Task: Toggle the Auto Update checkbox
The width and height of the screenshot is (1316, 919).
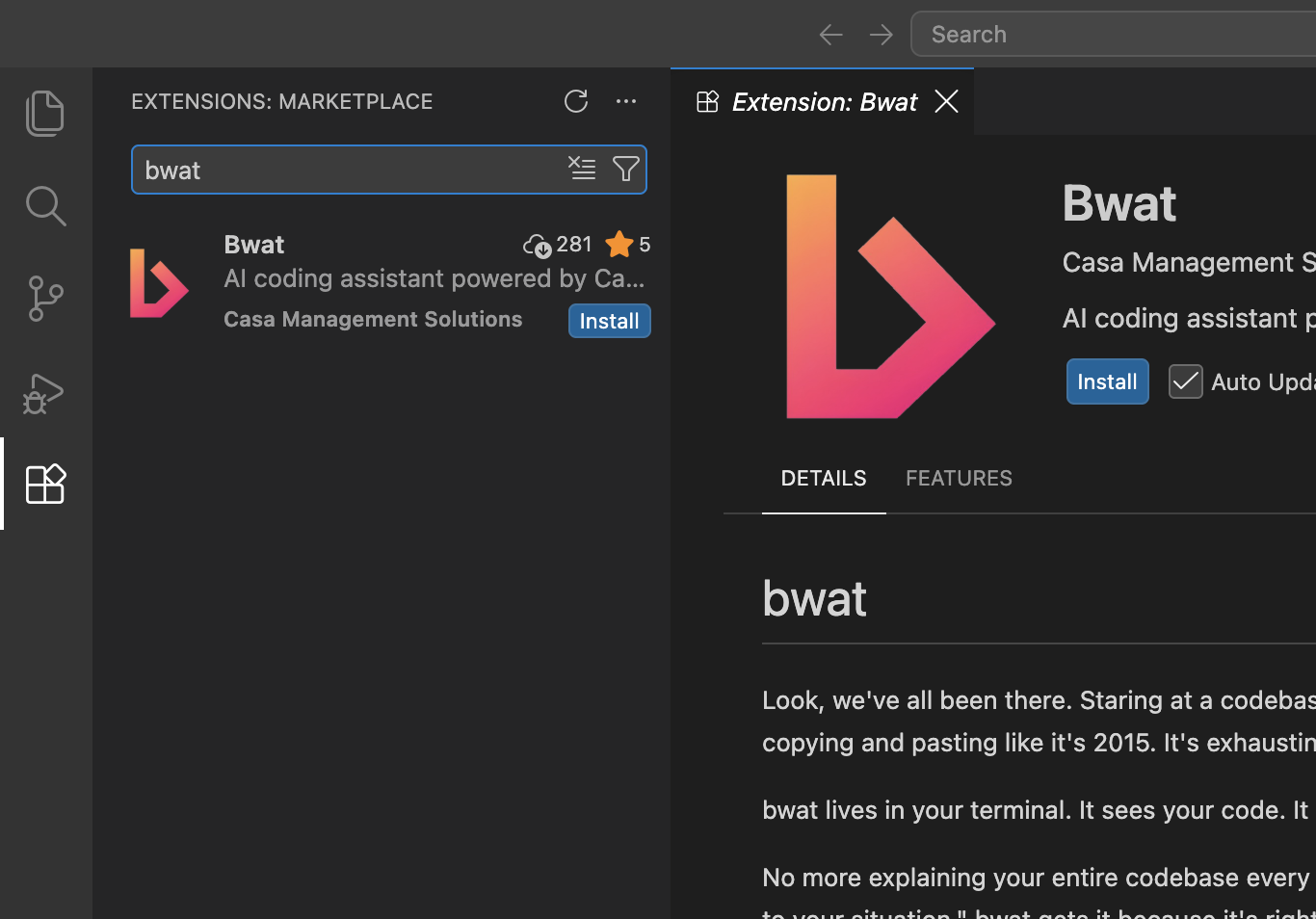Action: click(1185, 381)
